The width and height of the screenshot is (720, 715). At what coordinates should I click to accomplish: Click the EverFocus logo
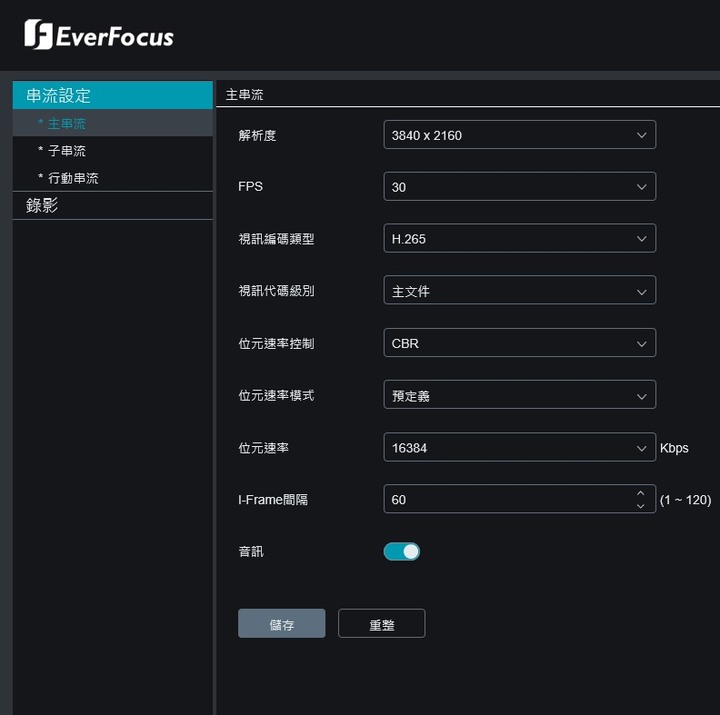tap(99, 34)
